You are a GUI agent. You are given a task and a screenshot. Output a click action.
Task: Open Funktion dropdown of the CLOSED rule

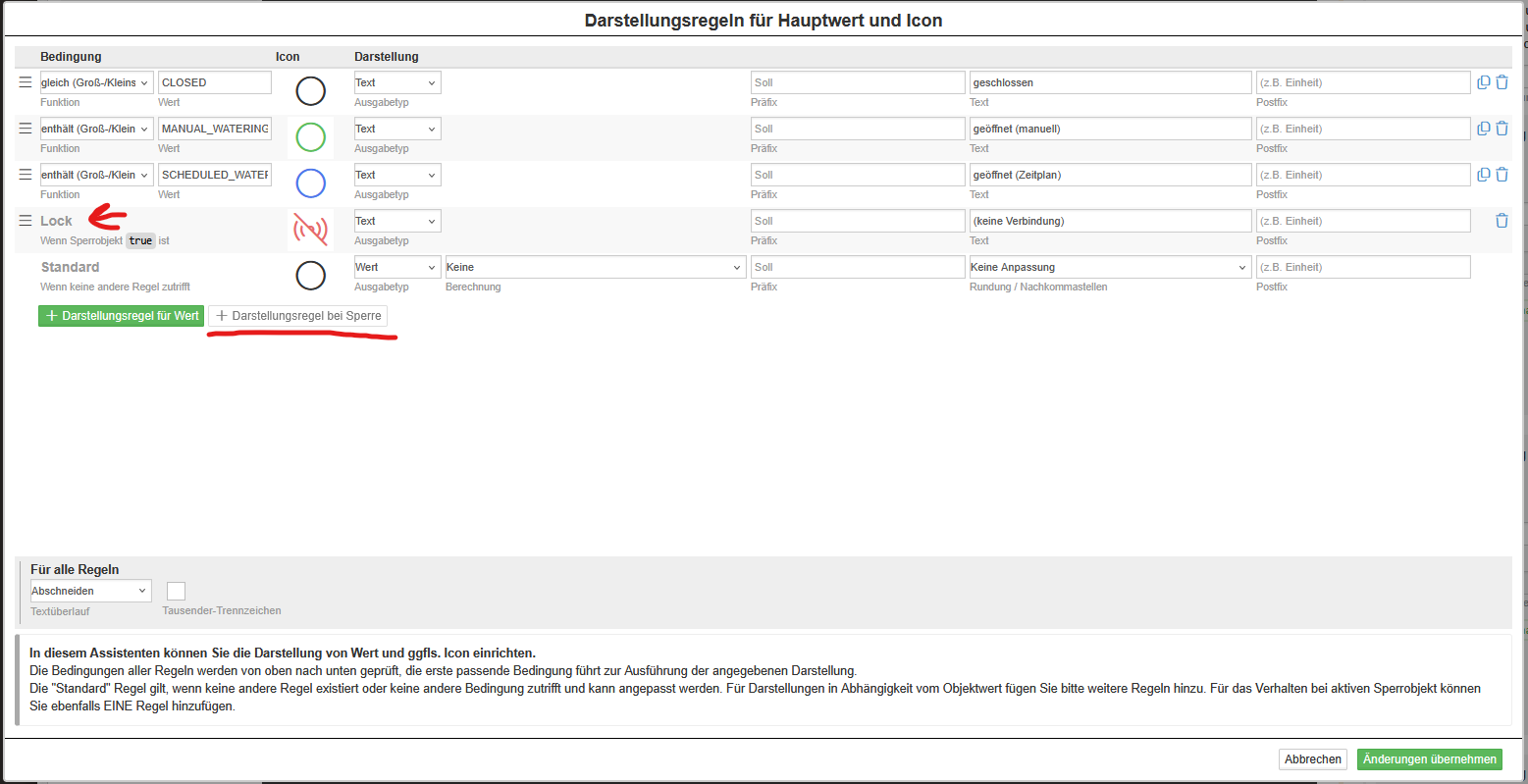coord(96,82)
